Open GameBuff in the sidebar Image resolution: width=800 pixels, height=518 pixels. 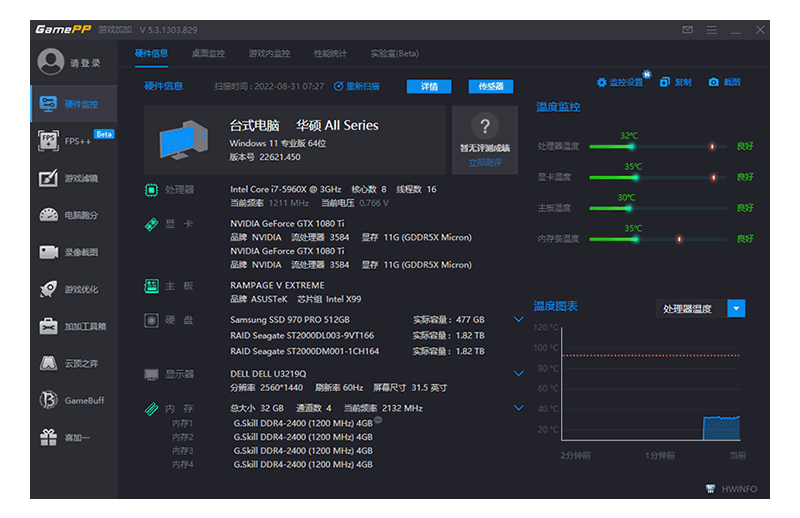73,400
